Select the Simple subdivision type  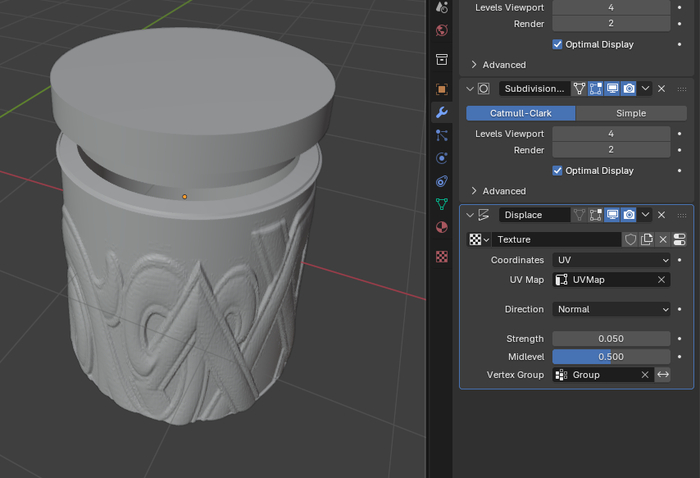click(x=630, y=113)
